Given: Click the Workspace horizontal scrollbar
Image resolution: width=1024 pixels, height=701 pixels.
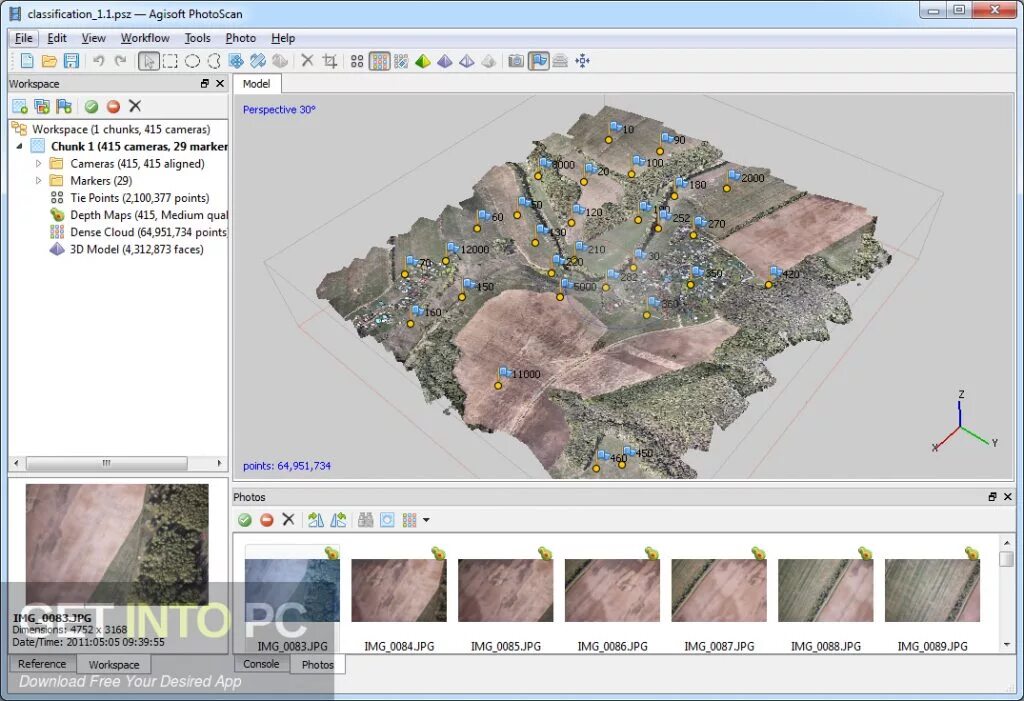Looking at the screenshot, I should (106, 463).
